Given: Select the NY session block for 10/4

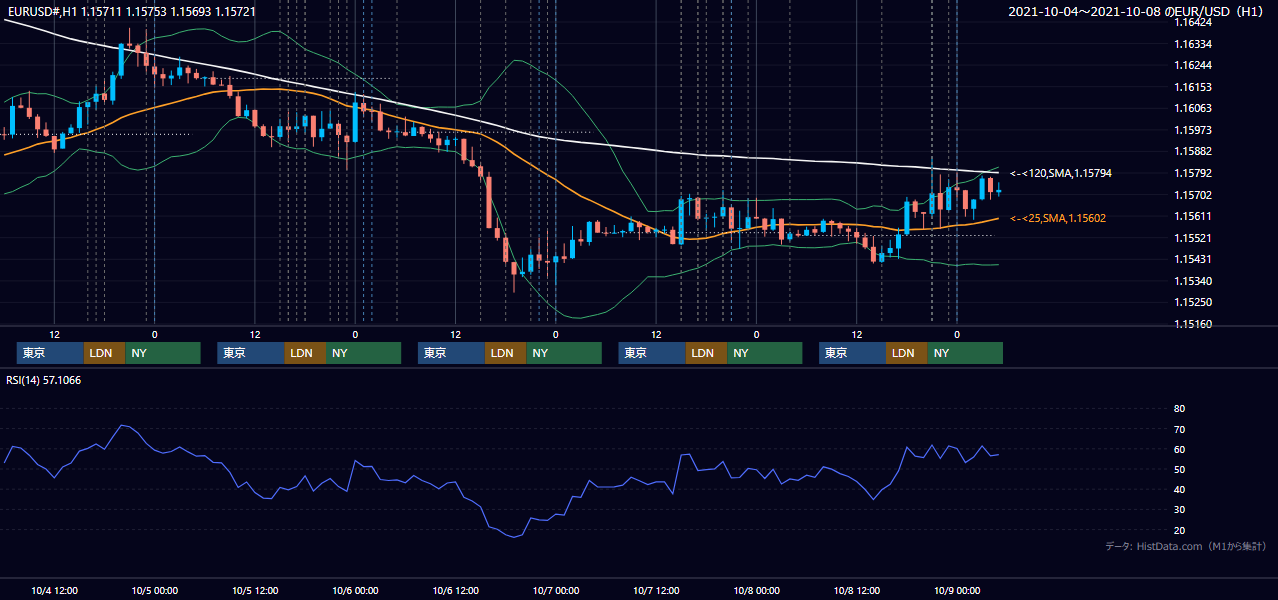Looking at the screenshot, I should coord(163,353).
